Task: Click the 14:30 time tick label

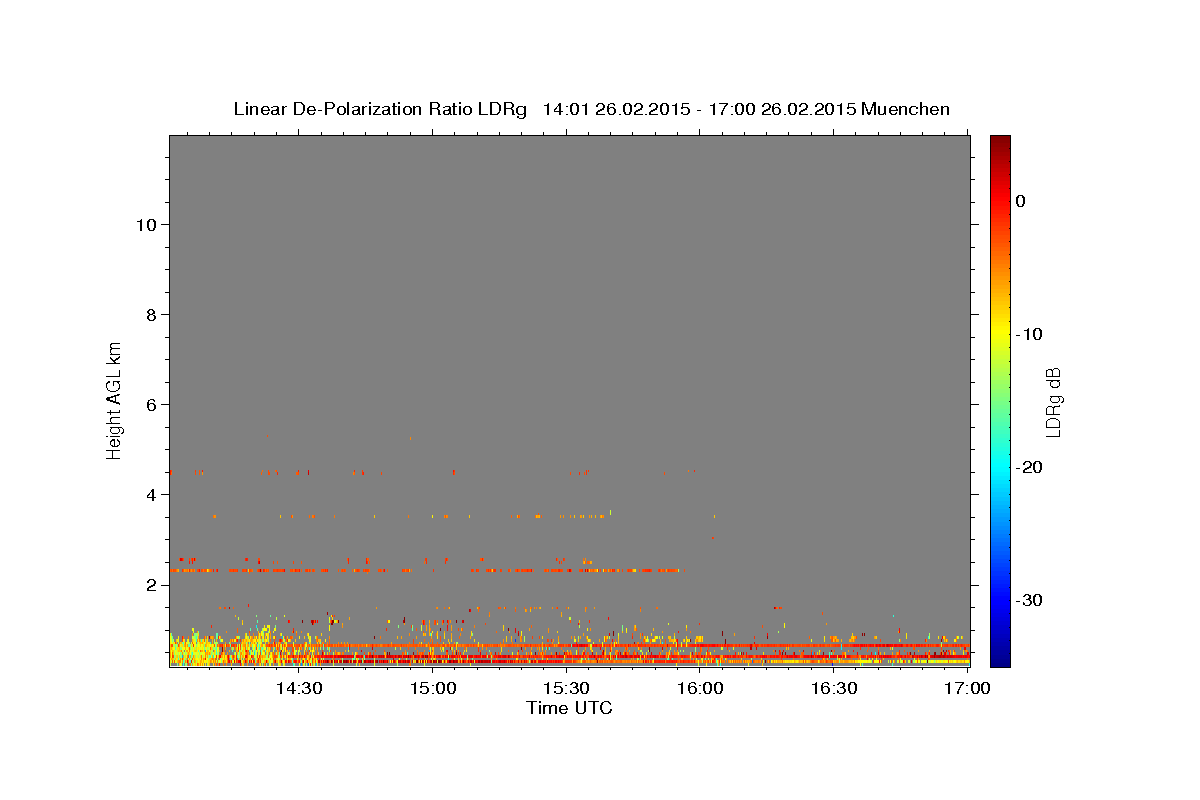Action: point(298,689)
